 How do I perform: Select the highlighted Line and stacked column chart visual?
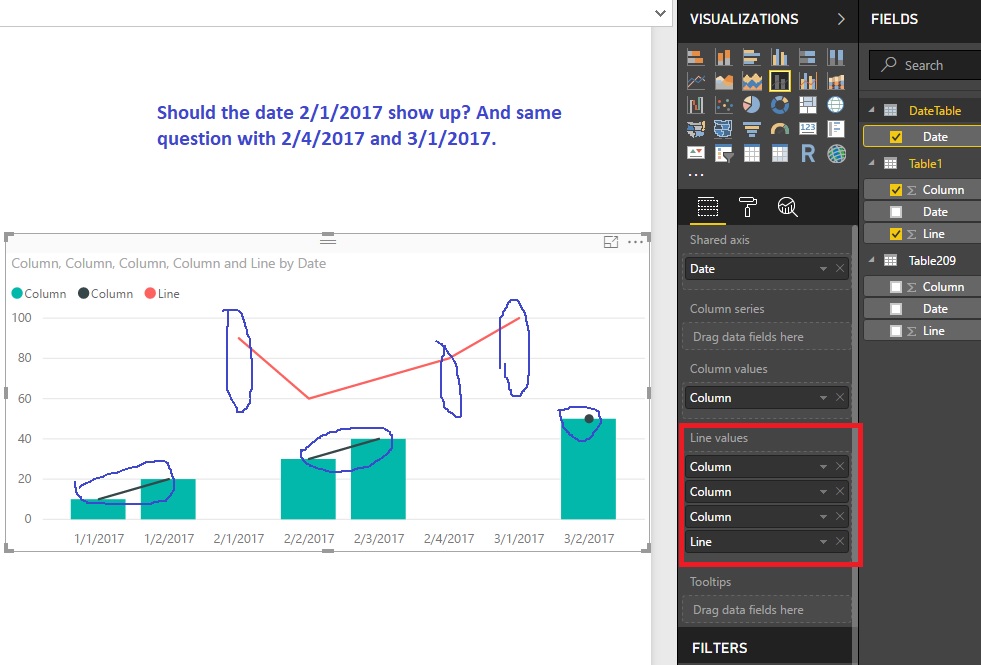pyautogui.click(x=780, y=81)
